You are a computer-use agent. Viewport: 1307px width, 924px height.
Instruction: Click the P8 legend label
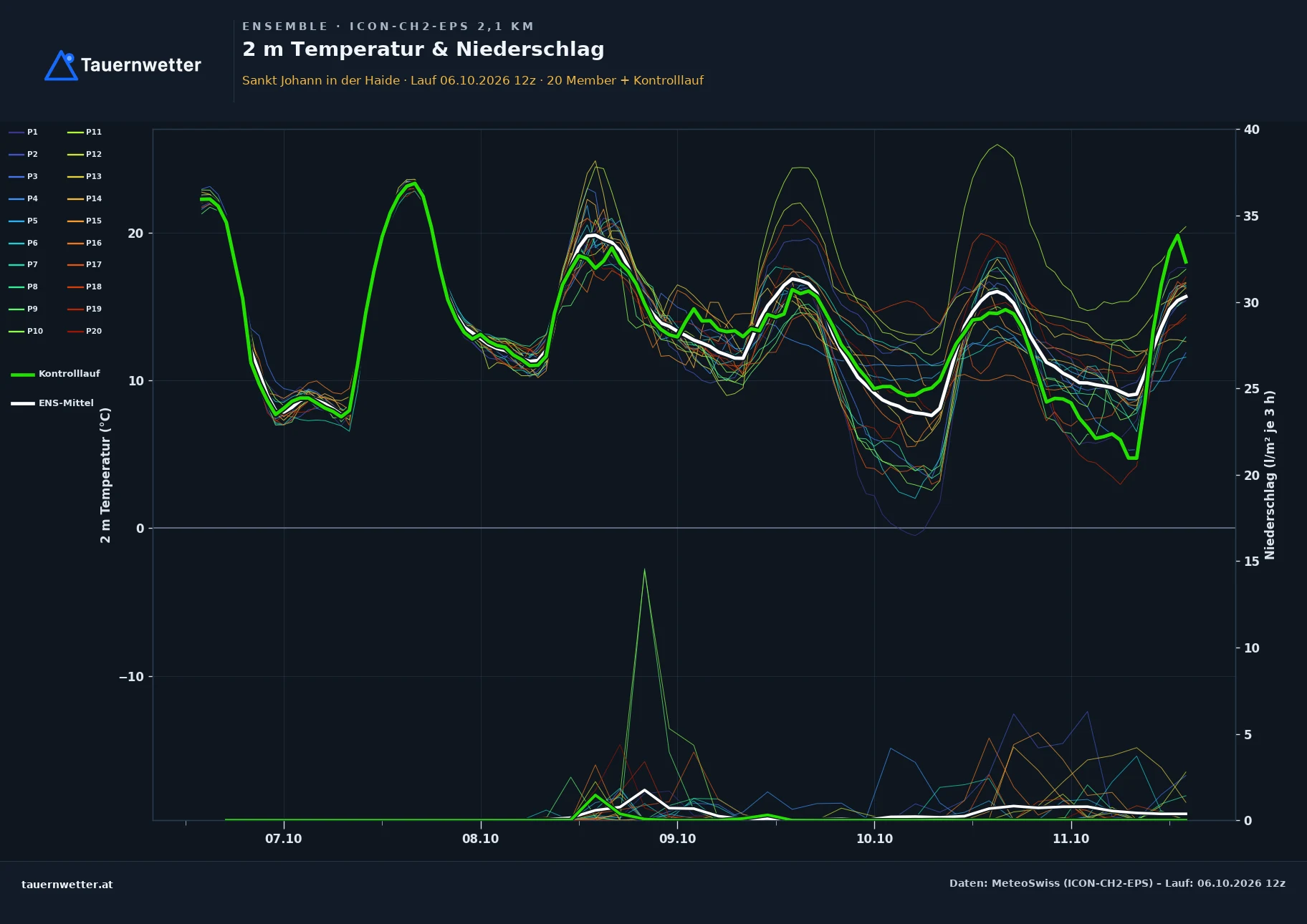[x=32, y=287]
